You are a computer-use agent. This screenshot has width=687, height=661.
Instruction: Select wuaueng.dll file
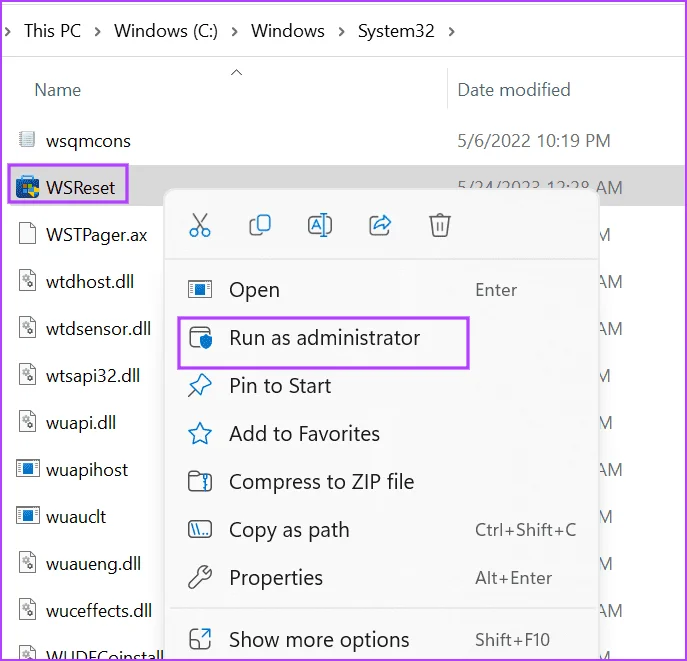click(x=93, y=564)
